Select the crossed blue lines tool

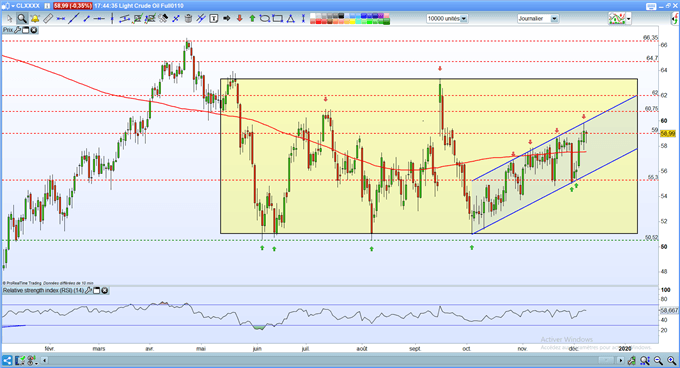coord(200,19)
